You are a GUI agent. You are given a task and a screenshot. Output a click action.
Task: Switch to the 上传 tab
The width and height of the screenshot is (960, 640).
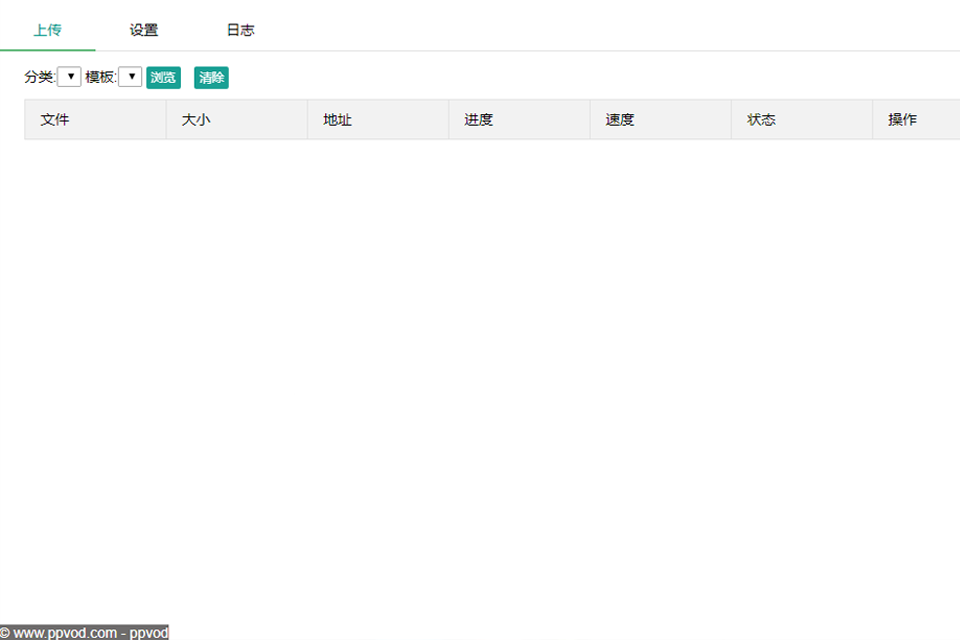click(x=47, y=30)
